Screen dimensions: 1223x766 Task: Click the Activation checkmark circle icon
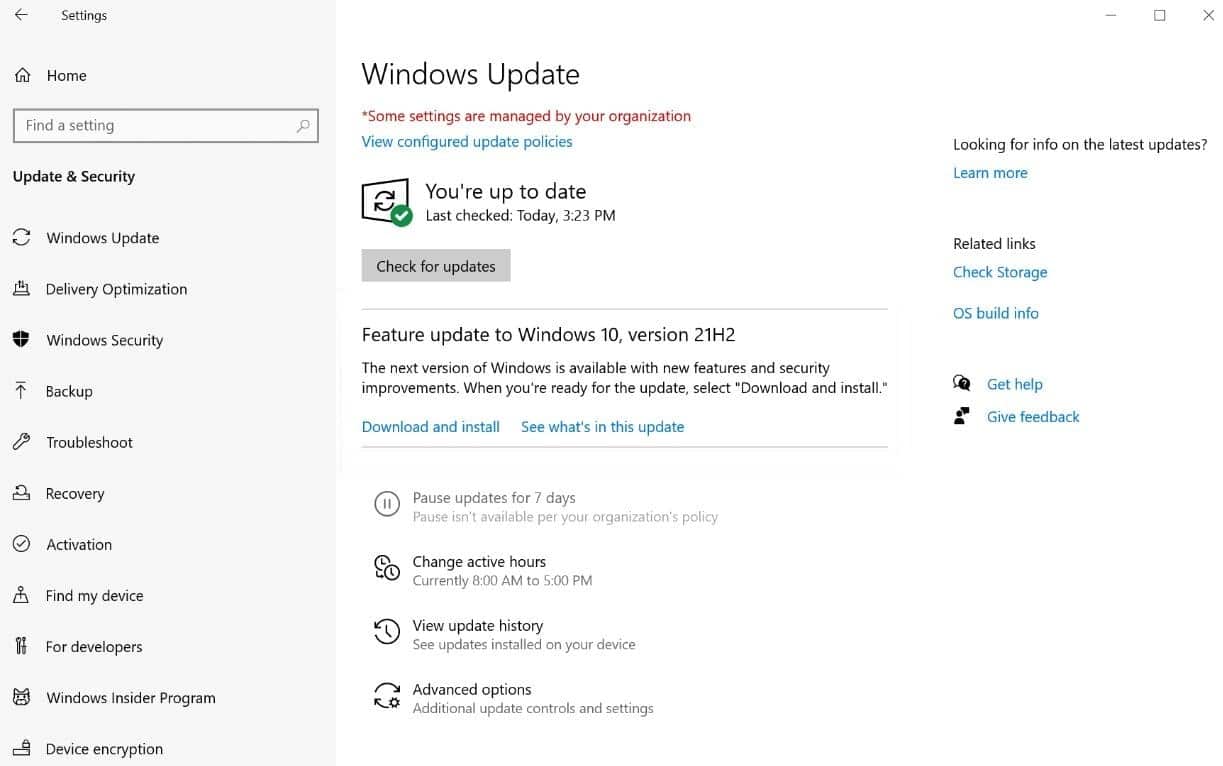[x=21, y=544]
